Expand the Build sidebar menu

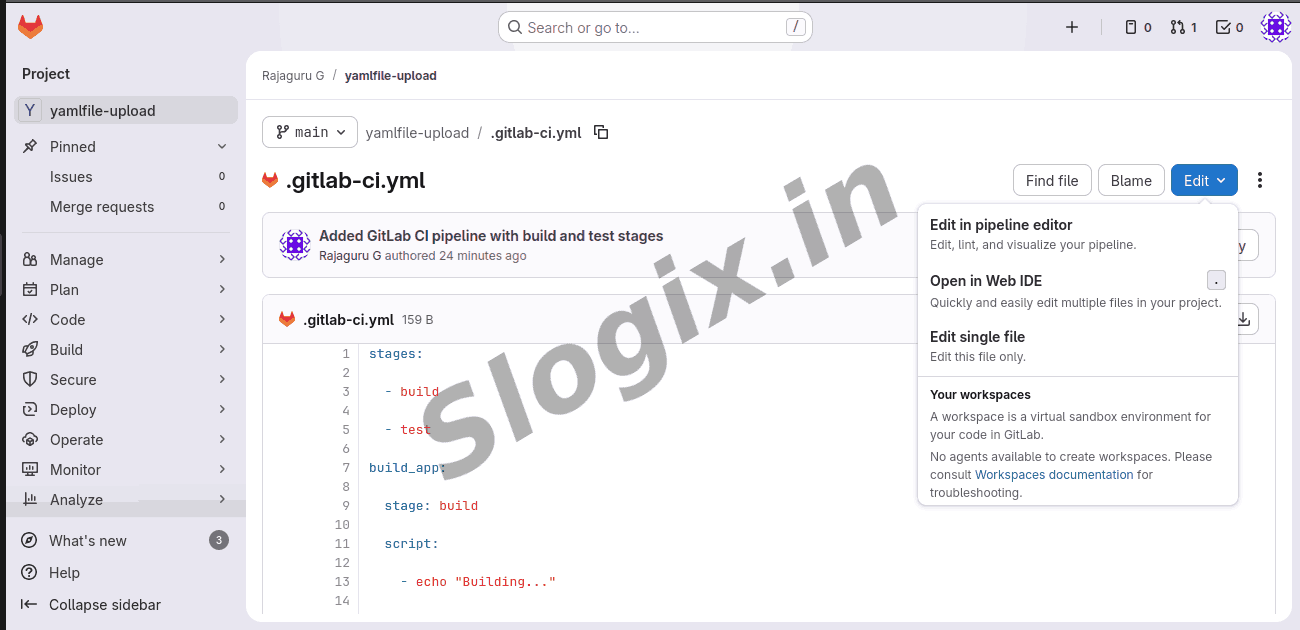click(126, 349)
